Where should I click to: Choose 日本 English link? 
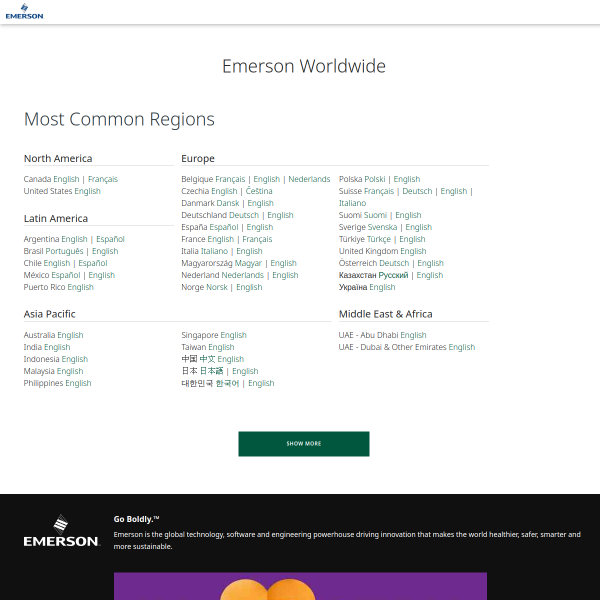[x=245, y=371]
